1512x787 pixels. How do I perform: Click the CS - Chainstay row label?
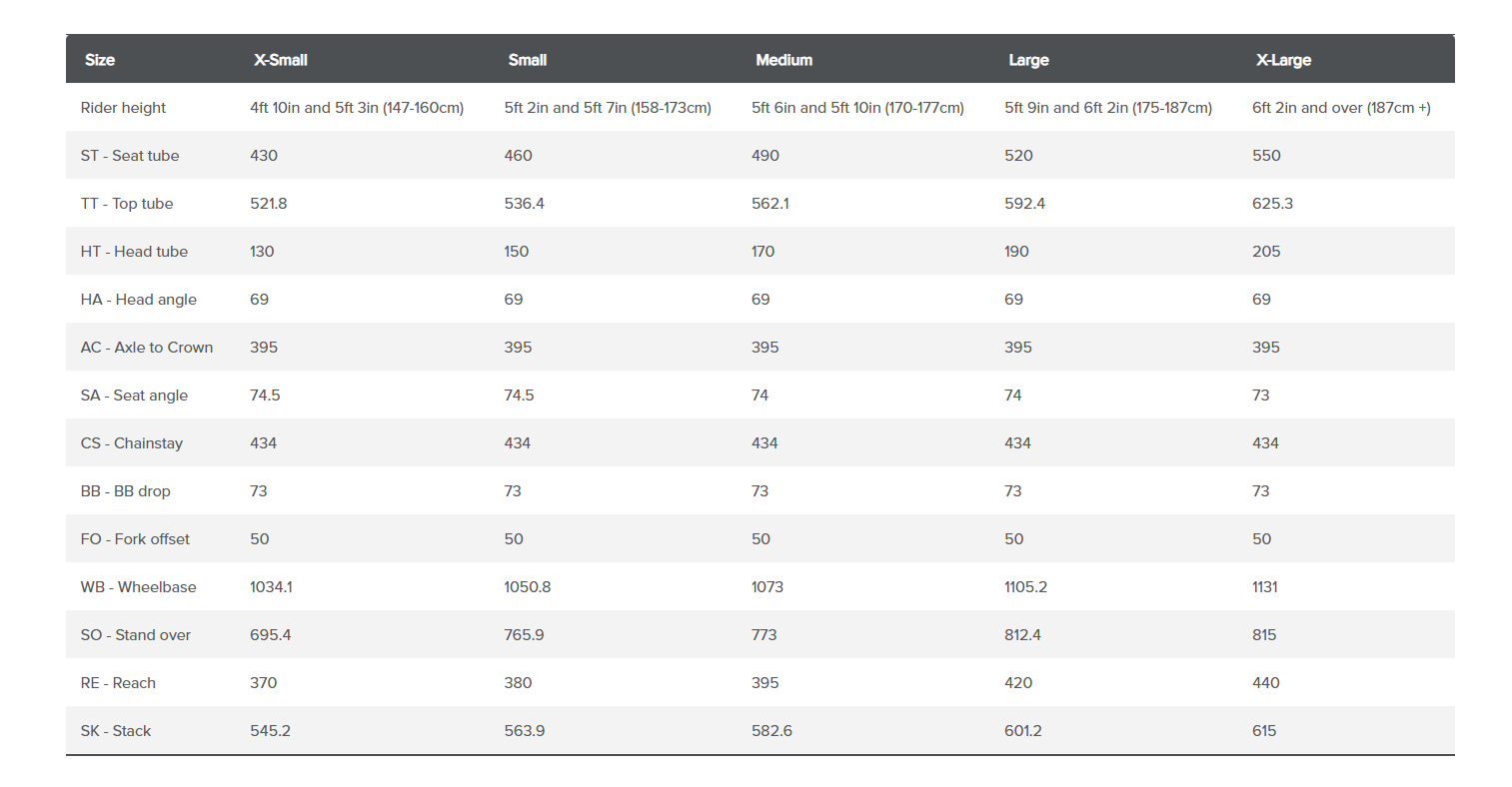click(132, 443)
